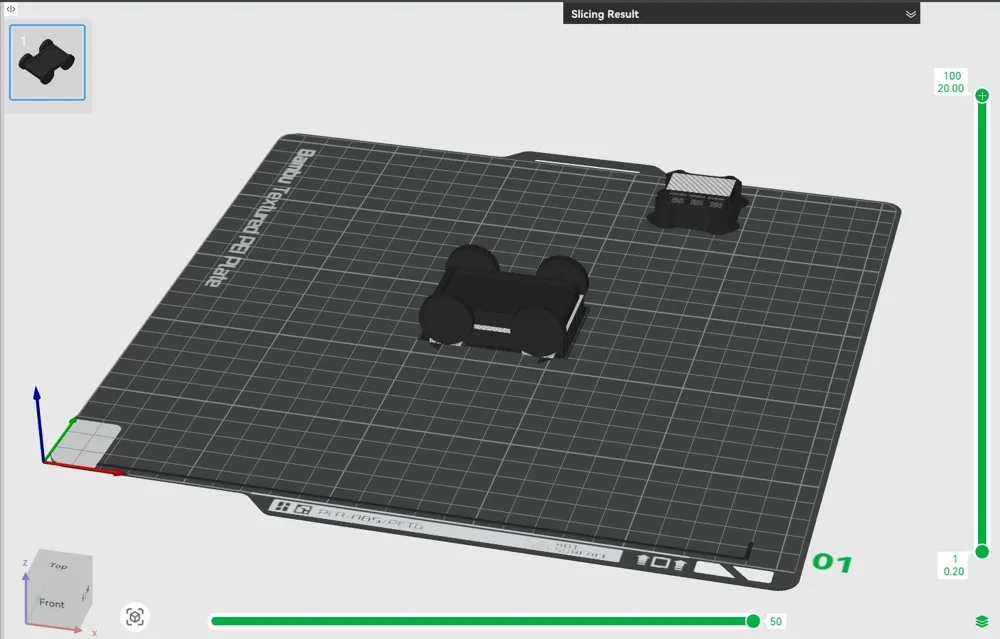Click the move value 50 label
Image resolution: width=1000 pixels, height=639 pixels.
click(776, 621)
